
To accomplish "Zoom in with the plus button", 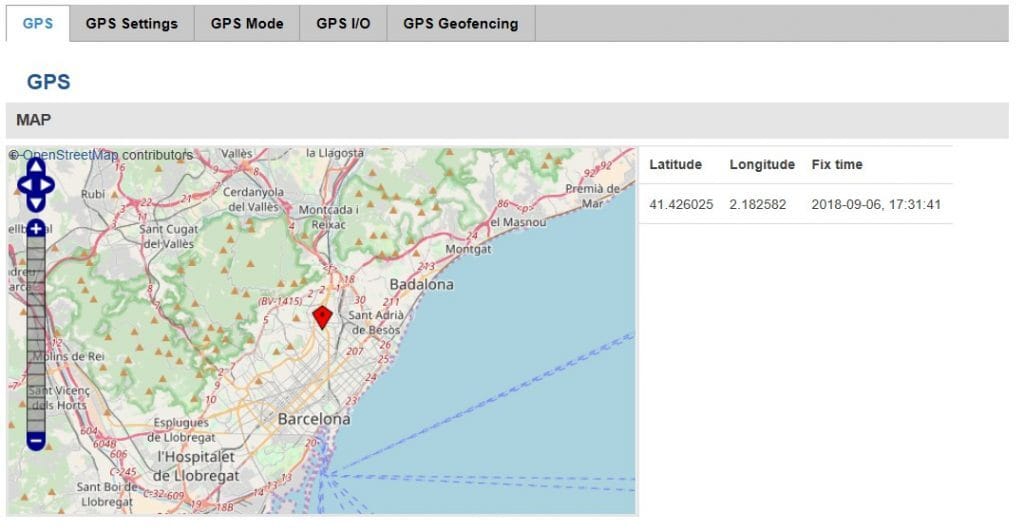I will click(x=36, y=229).
